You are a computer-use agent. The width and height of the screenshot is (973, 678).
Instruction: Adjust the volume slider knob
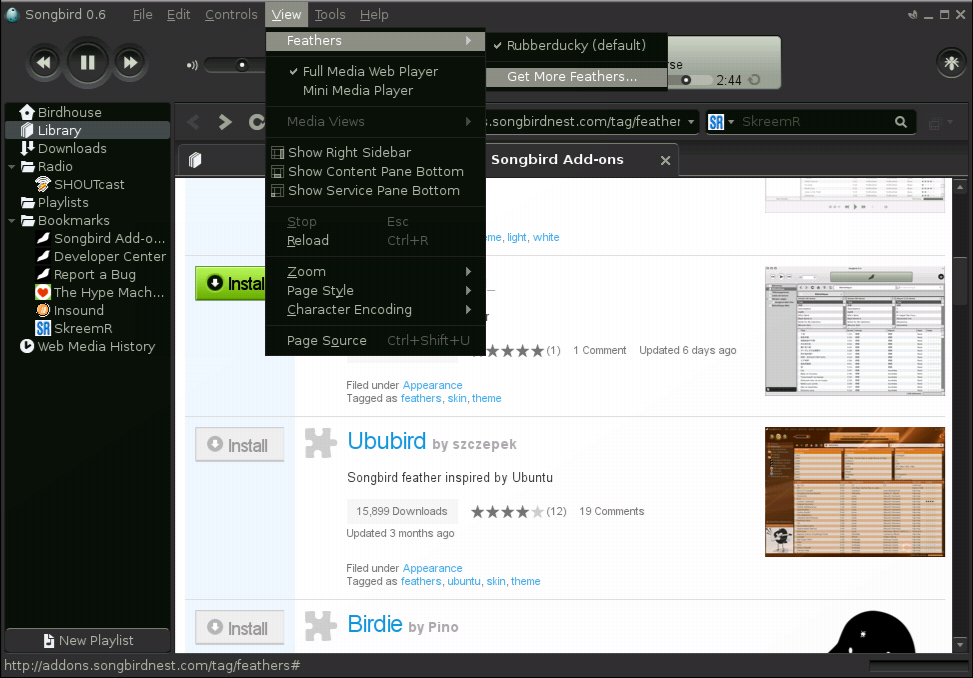click(x=242, y=65)
